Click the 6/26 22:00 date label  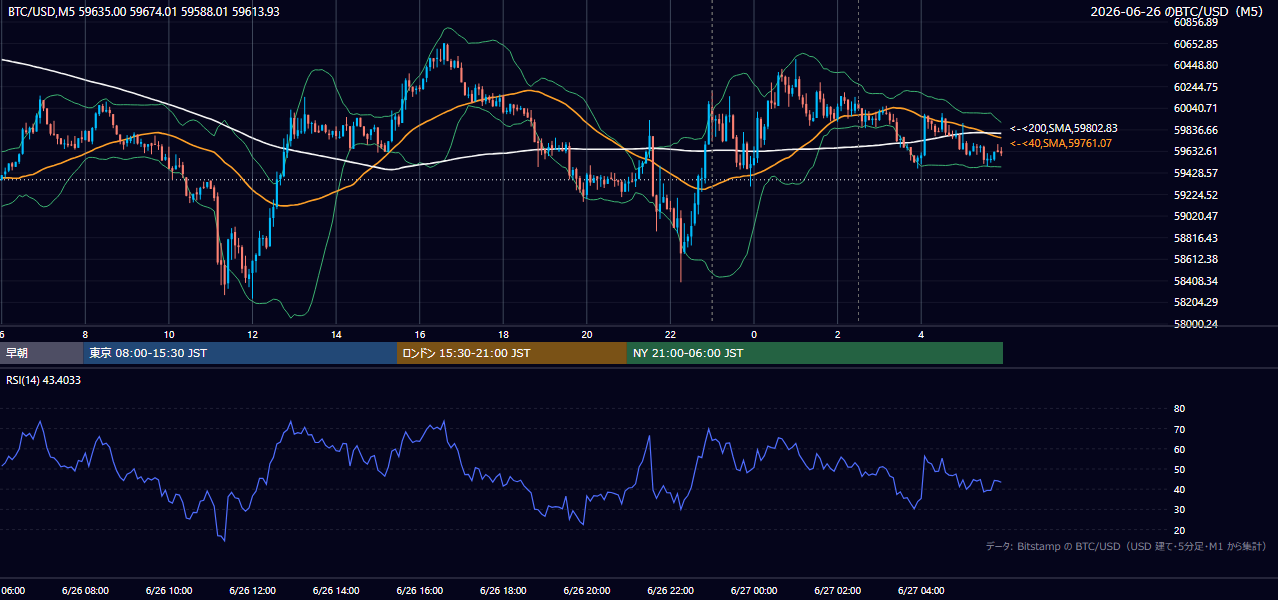tap(670, 591)
